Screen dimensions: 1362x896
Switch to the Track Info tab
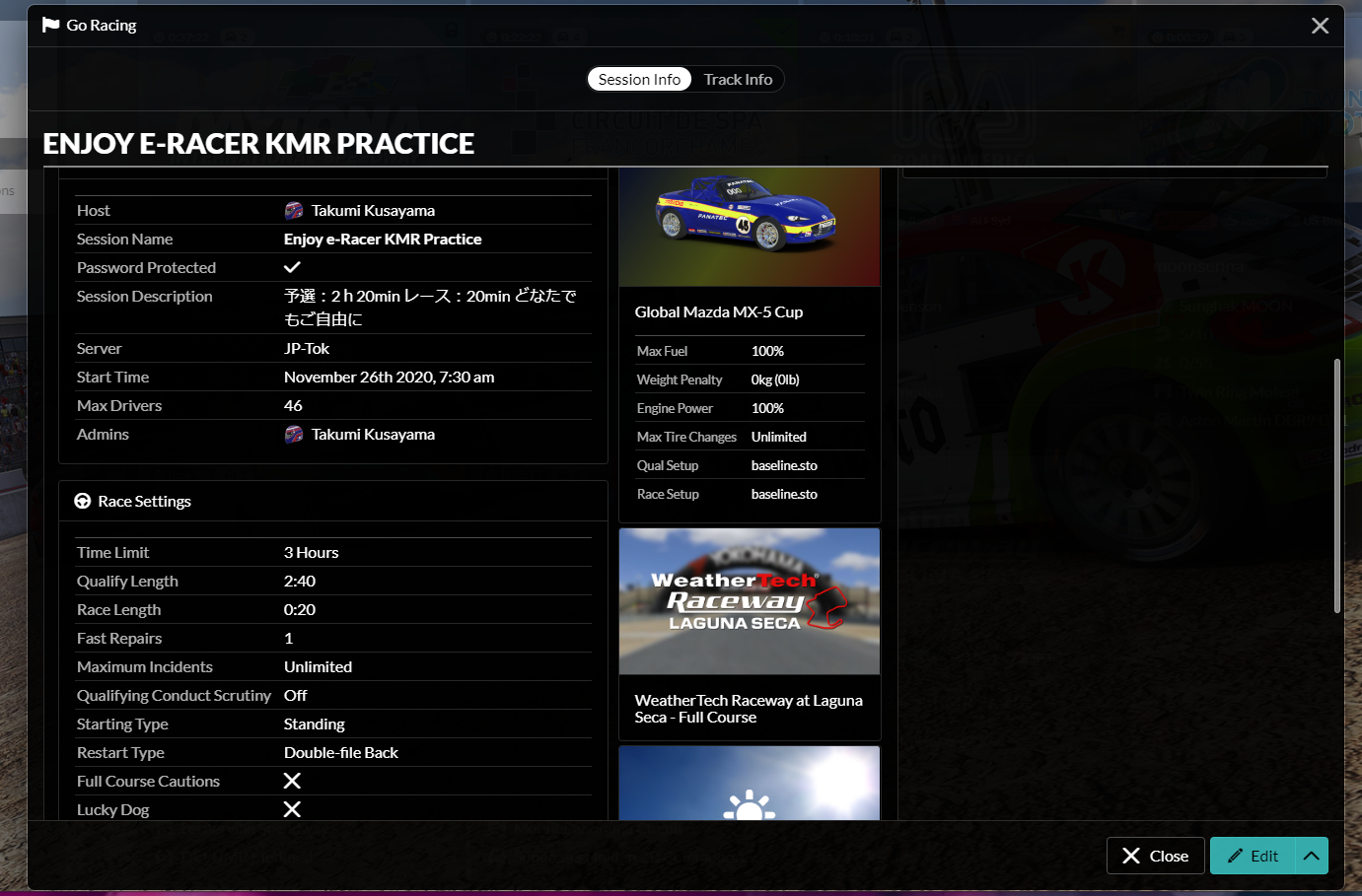(738, 79)
